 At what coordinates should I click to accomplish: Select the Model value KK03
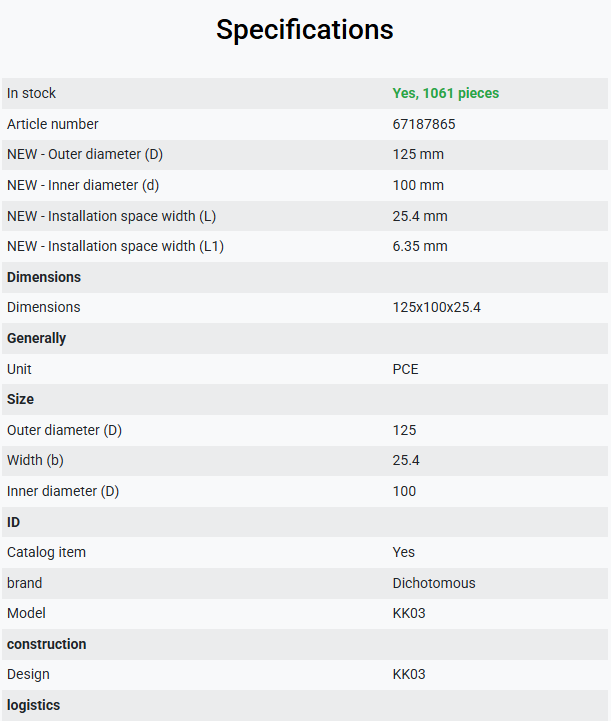pos(409,613)
